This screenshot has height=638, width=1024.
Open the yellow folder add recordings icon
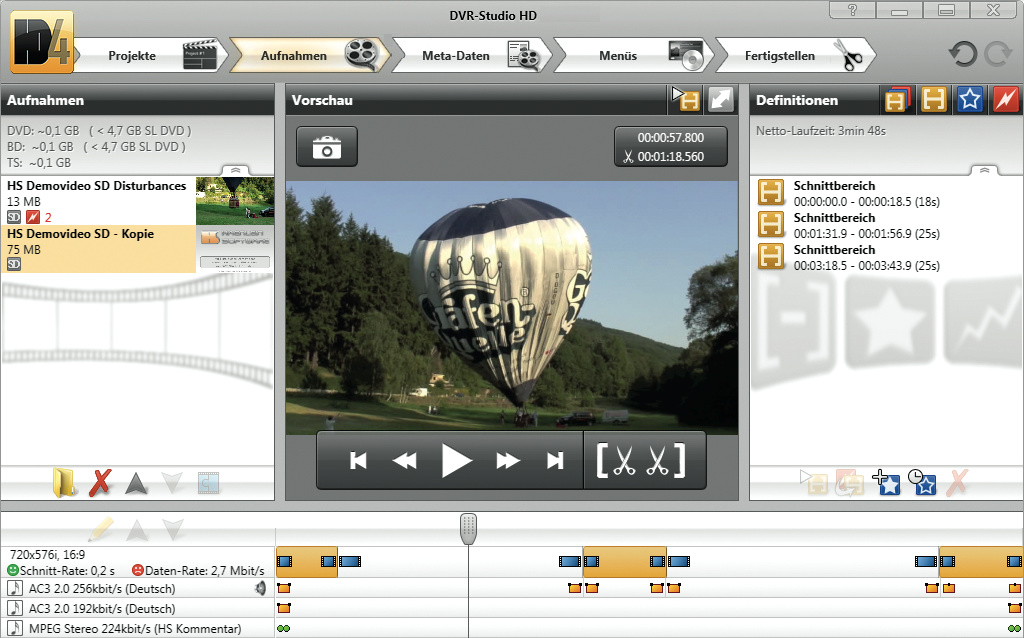click(64, 484)
